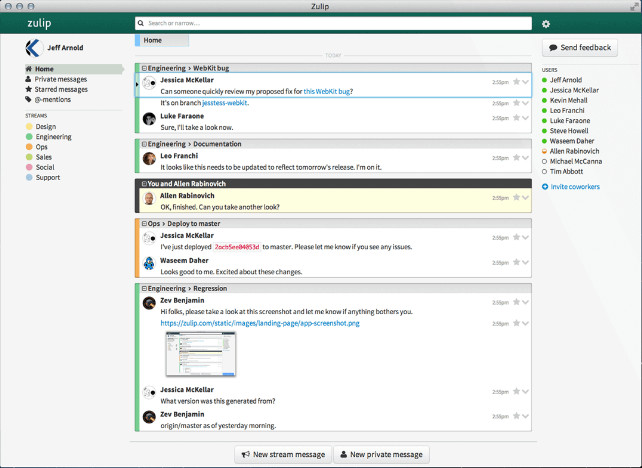Click Waseem Daher's blue avatar
642x468 pixels.
tap(149, 263)
